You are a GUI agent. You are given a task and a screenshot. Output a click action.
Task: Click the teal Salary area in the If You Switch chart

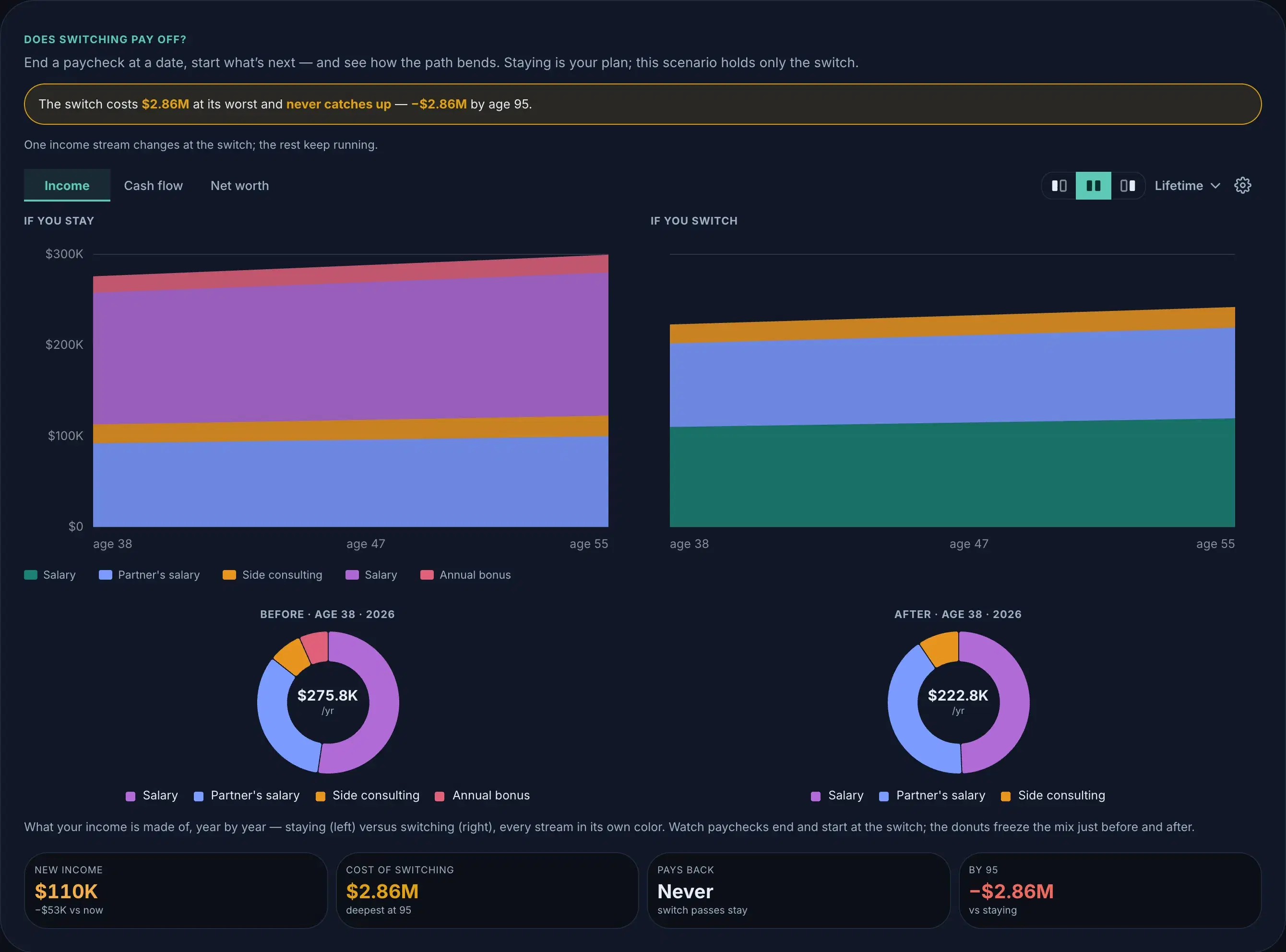952,476
